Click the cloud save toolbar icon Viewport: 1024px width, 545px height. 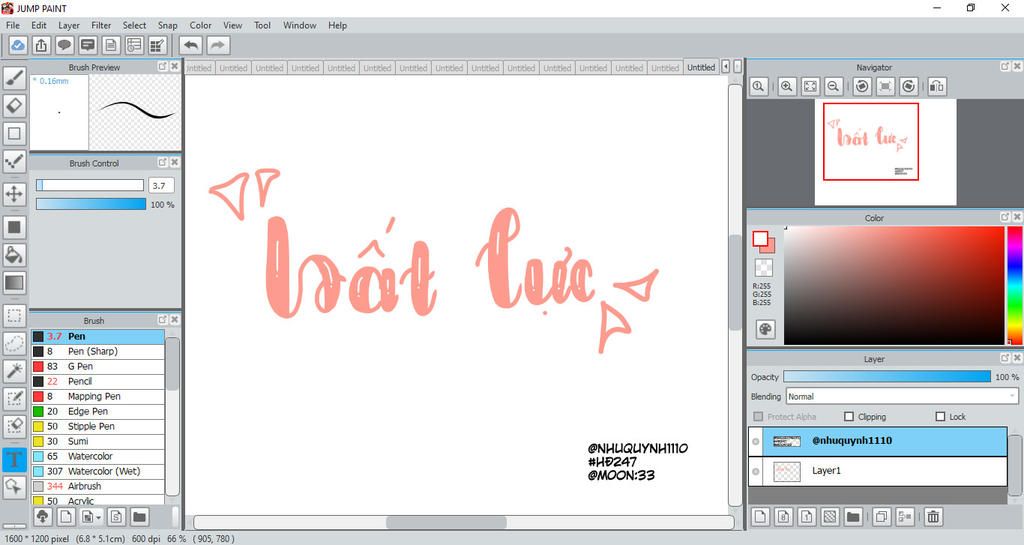(x=18, y=45)
